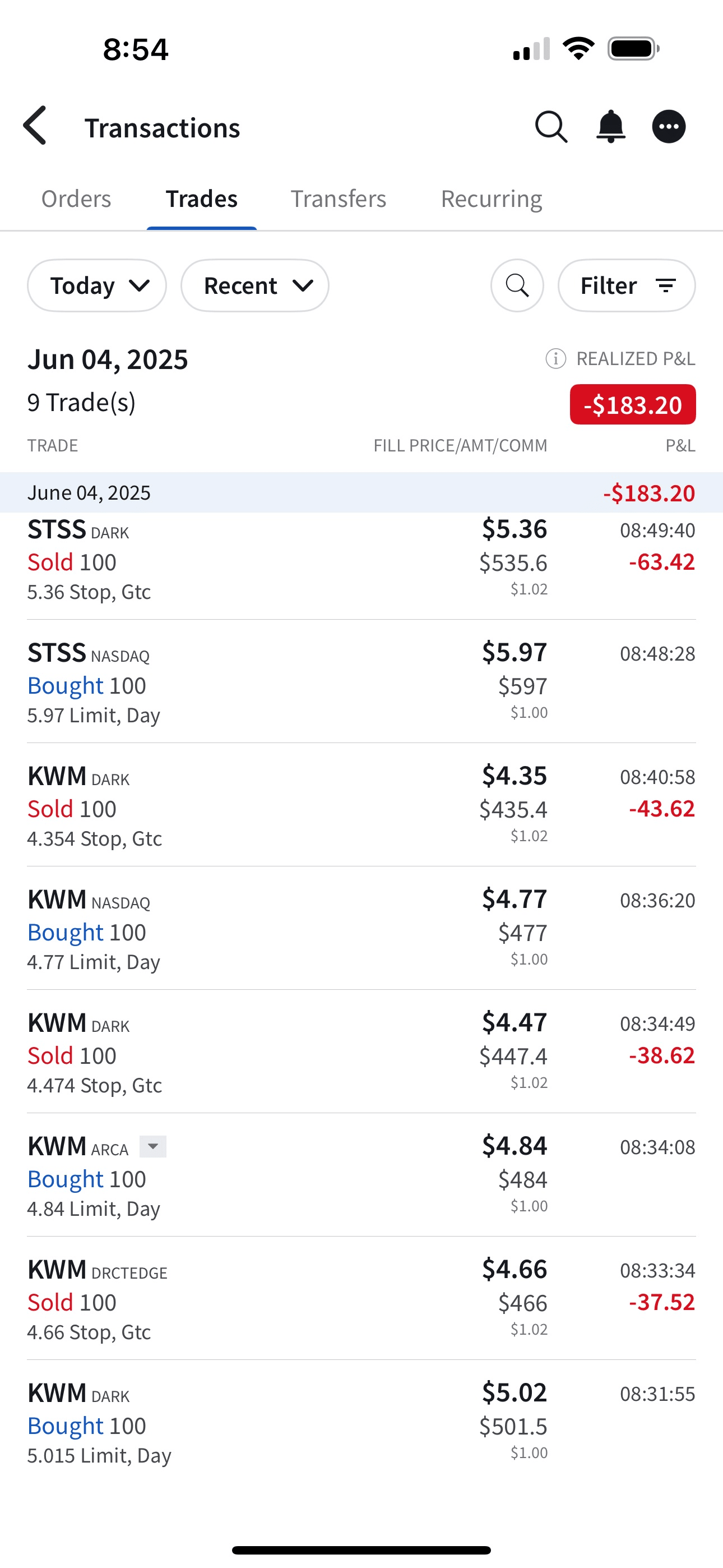This screenshot has width=723, height=1568.
Task: Open KWM sold at $4.35 trade
Action: pos(361,806)
